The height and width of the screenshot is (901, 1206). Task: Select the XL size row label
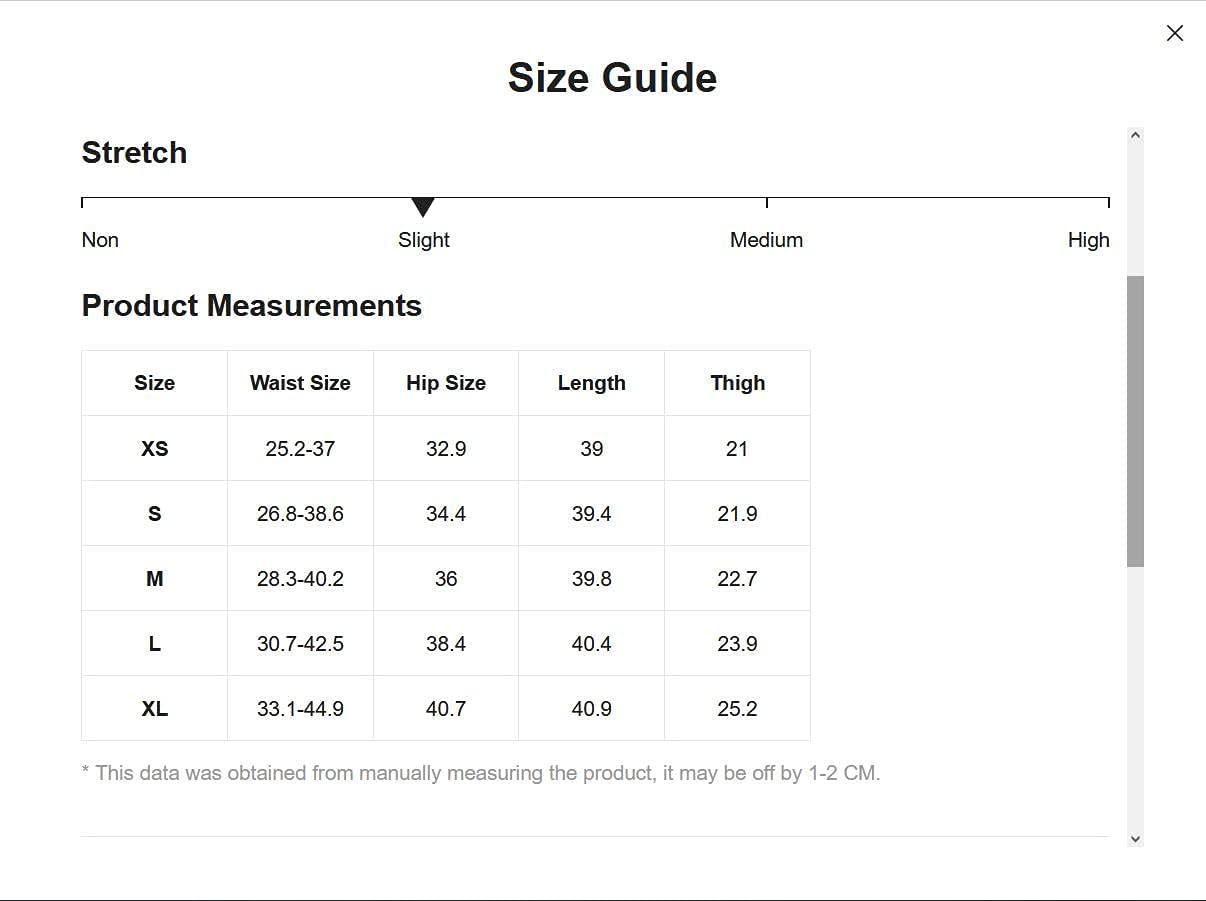155,709
